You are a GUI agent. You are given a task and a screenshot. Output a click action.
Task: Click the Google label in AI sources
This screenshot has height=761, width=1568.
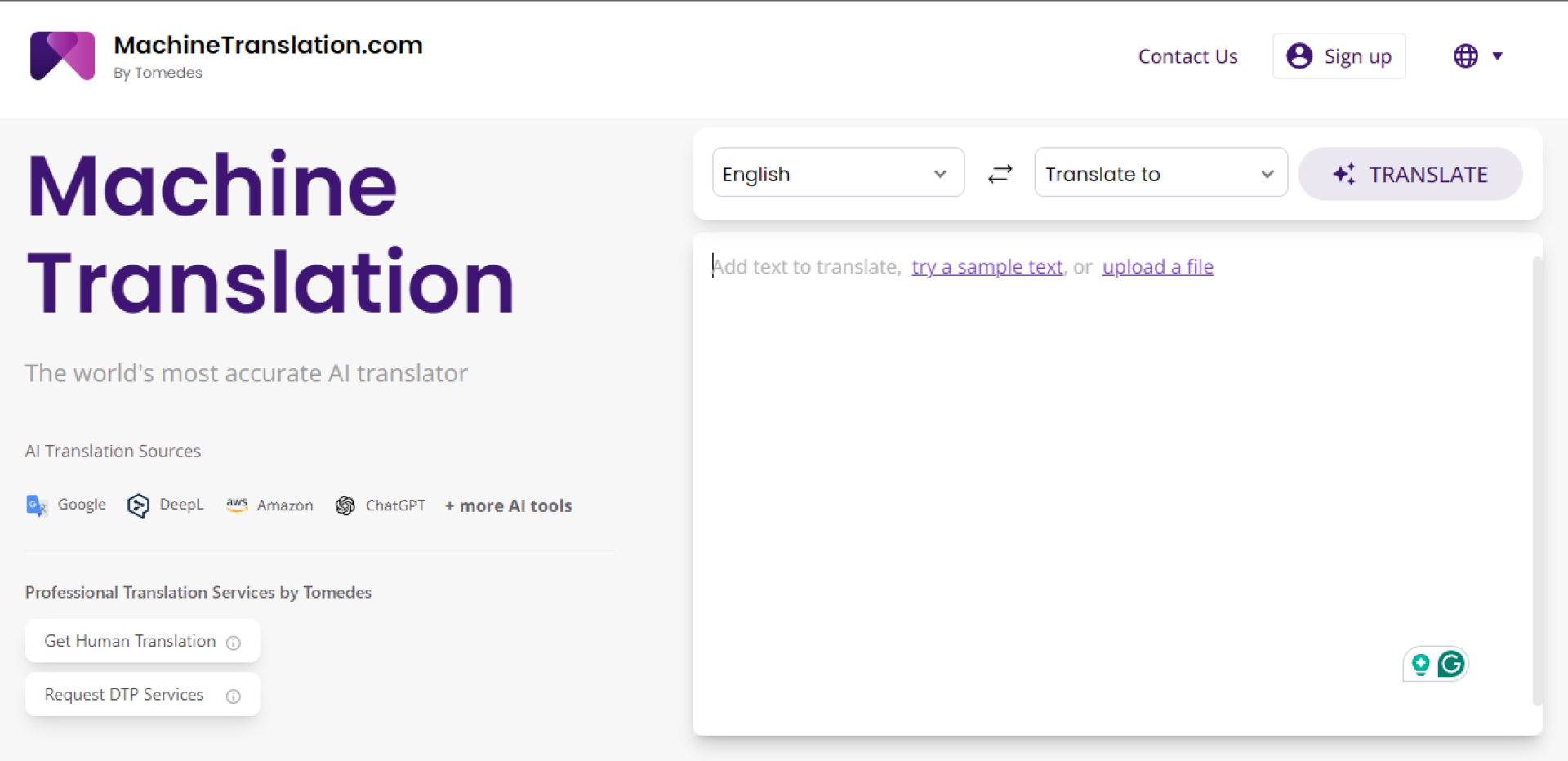(82, 505)
